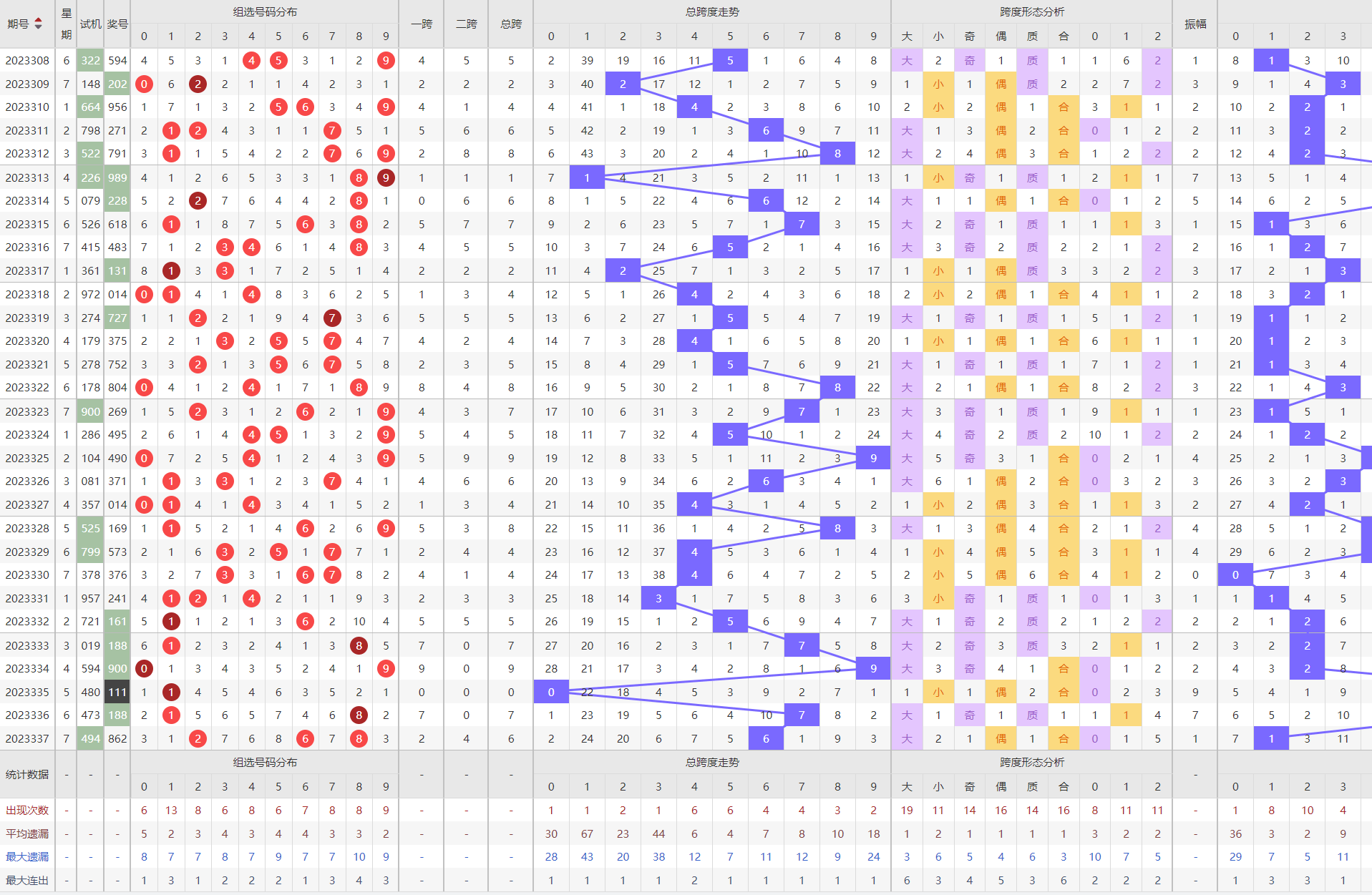Click the 奇 cell in row 2023313
Viewport: 1372px width, 895px height.
[970, 178]
